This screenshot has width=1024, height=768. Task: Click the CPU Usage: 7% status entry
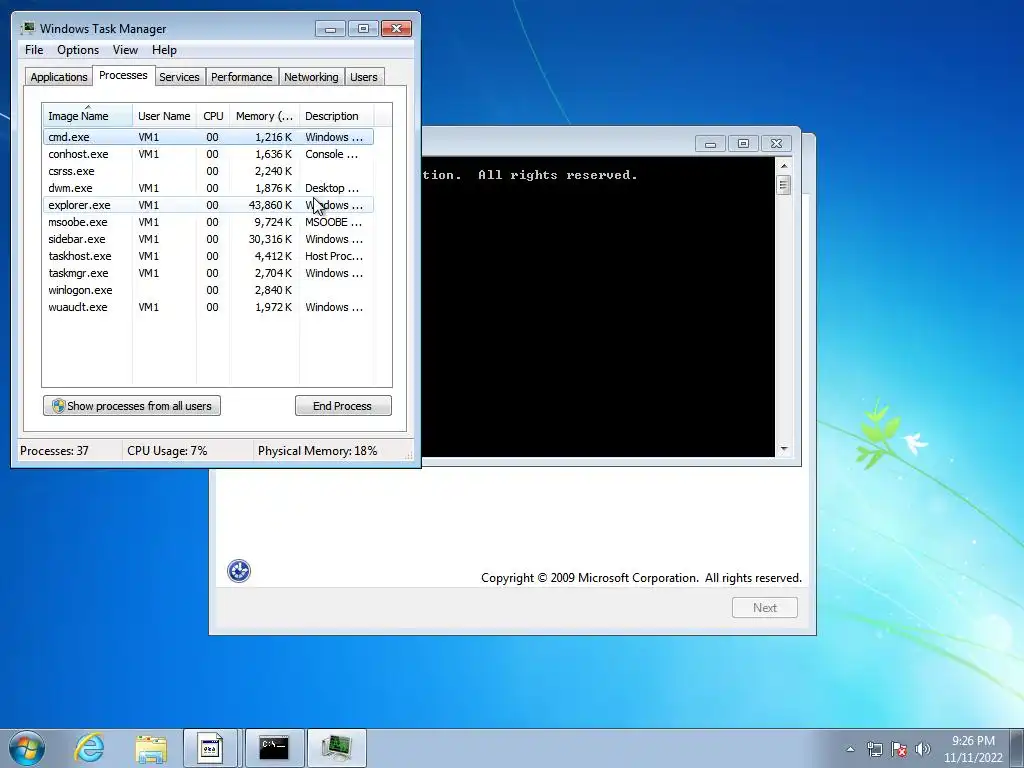tap(167, 451)
